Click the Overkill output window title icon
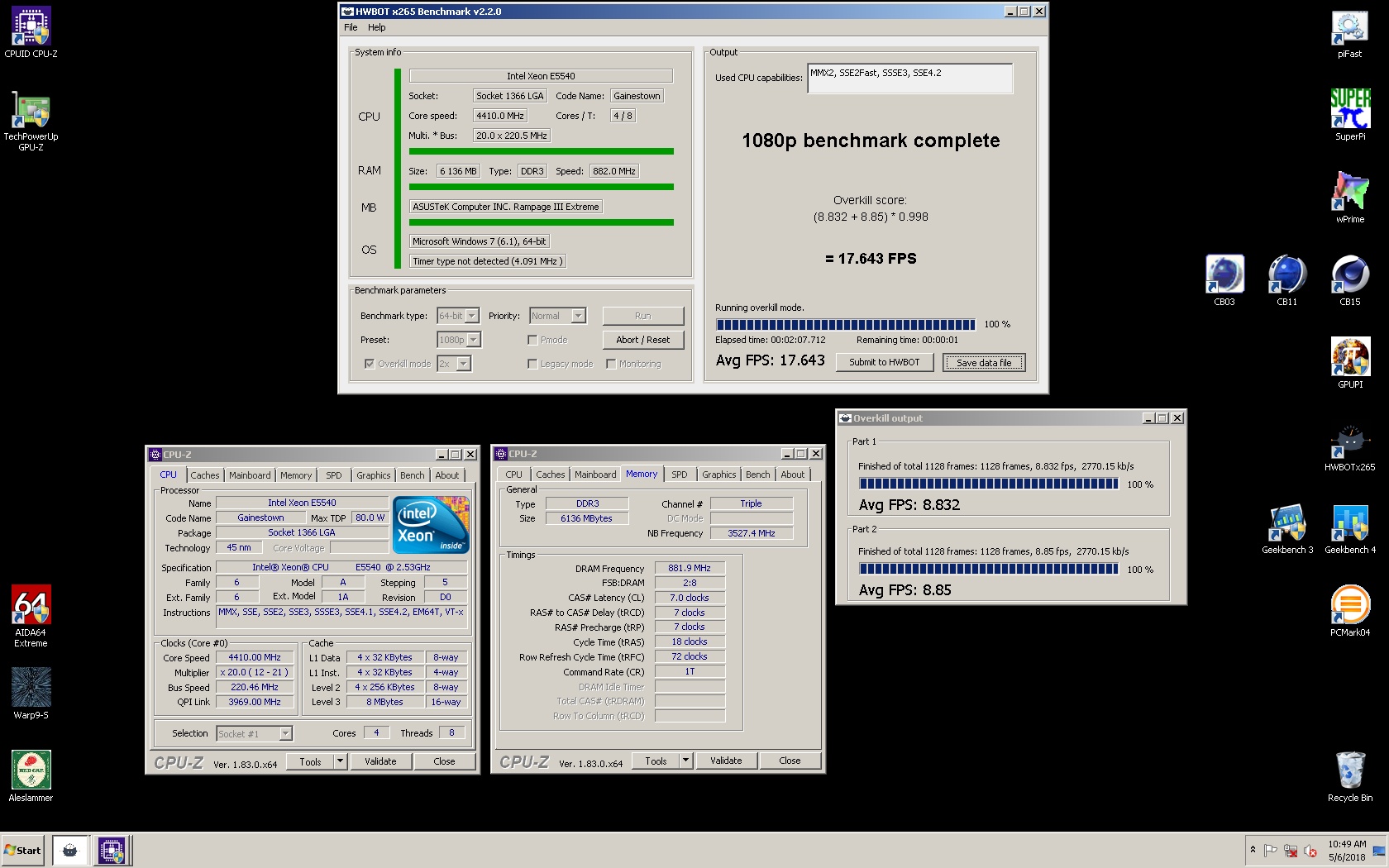1389x868 pixels. tap(845, 418)
